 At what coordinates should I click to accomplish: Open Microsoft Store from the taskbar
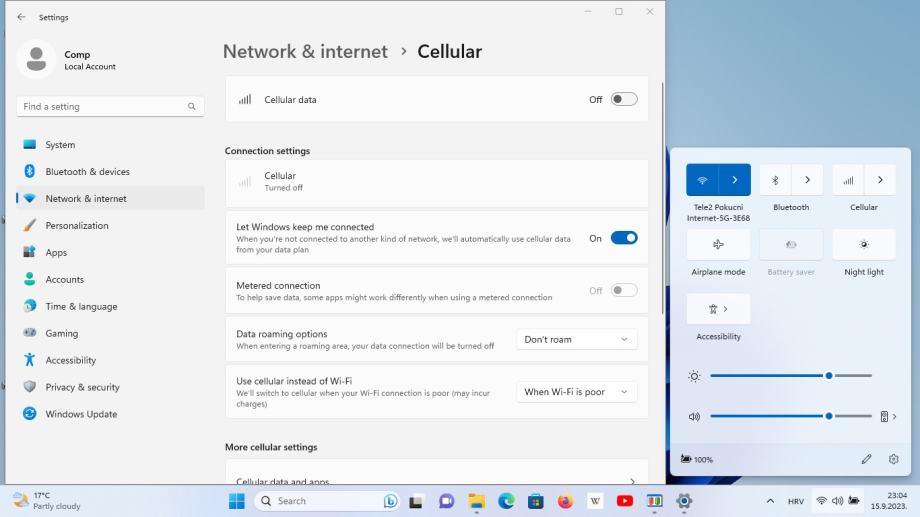pyautogui.click(x=536, y=501)
